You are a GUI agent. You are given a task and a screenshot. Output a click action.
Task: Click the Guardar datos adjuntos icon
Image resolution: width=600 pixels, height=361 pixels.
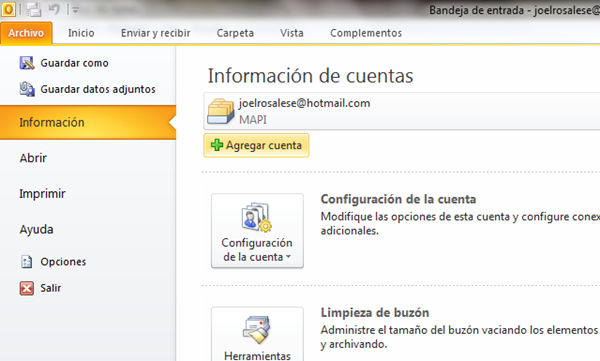[x=27, y=89]
